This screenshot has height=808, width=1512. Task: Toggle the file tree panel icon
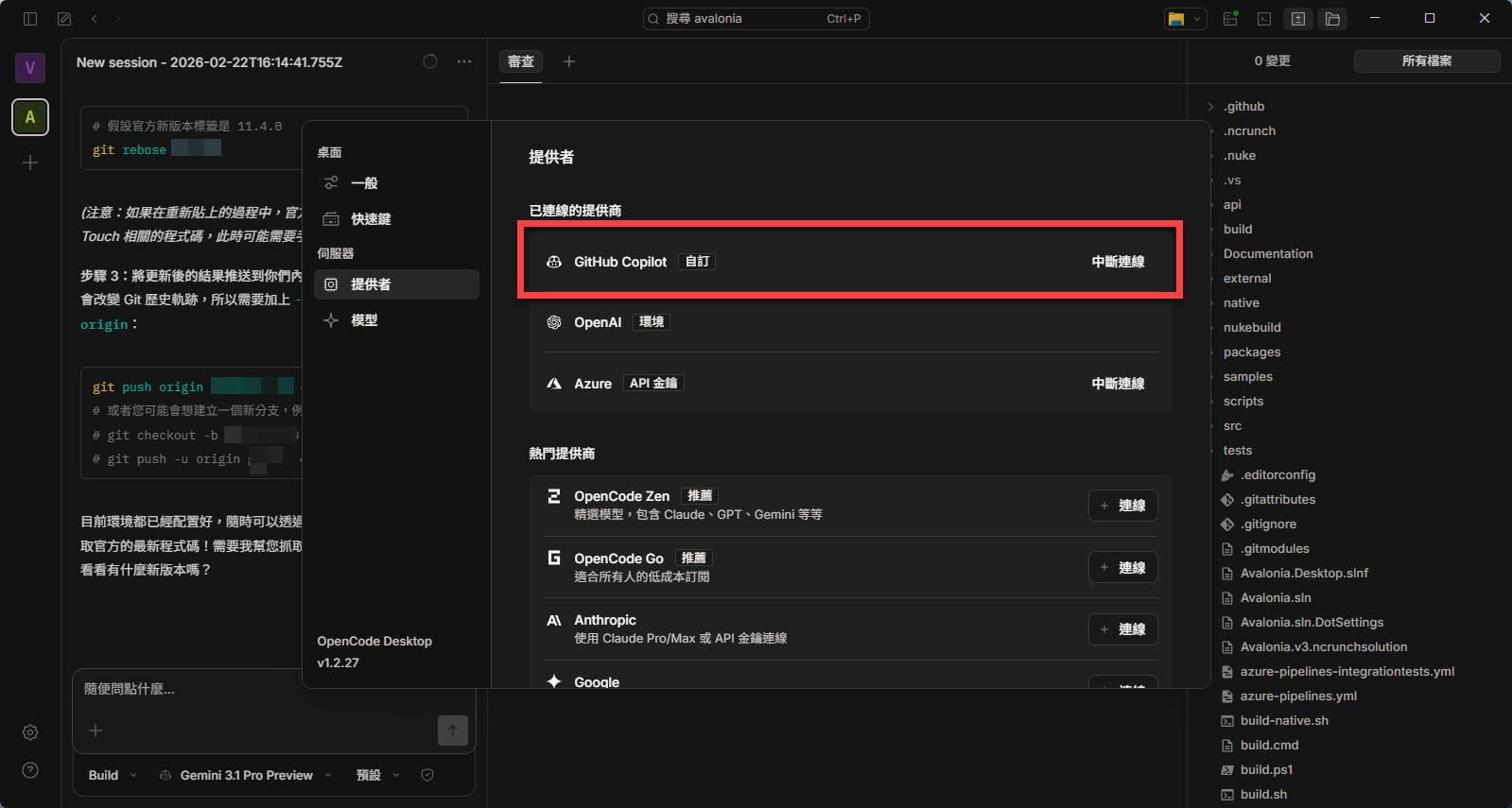click(x=1332, y=19)
